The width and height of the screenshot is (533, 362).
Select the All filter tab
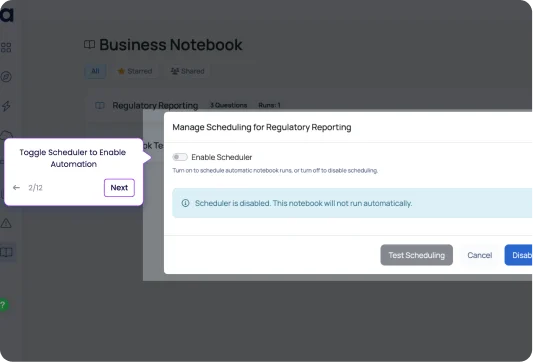point(95,71)
